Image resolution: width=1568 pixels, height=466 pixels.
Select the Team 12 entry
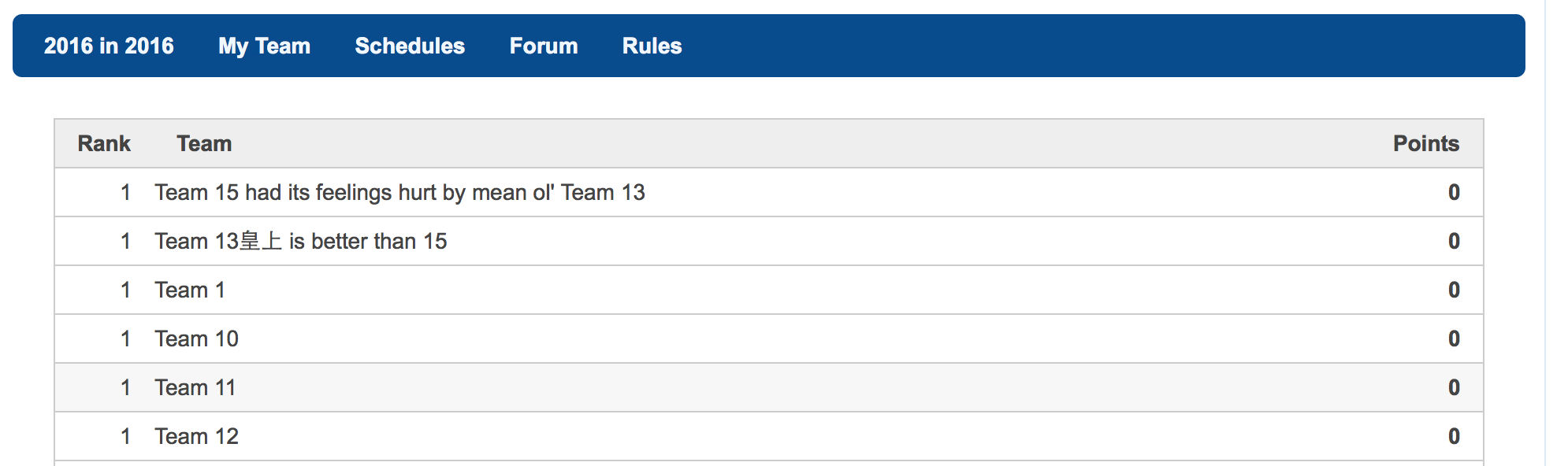196,436
